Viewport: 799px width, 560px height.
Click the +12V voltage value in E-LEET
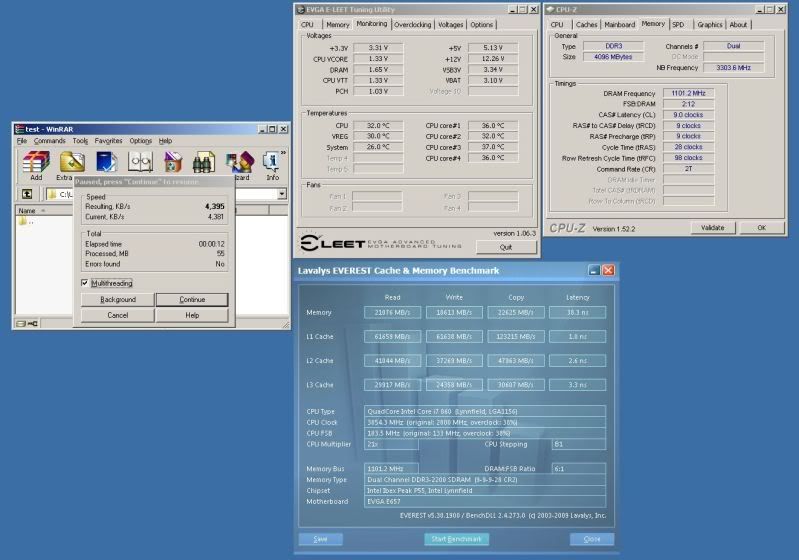click(x=493, y=59)
